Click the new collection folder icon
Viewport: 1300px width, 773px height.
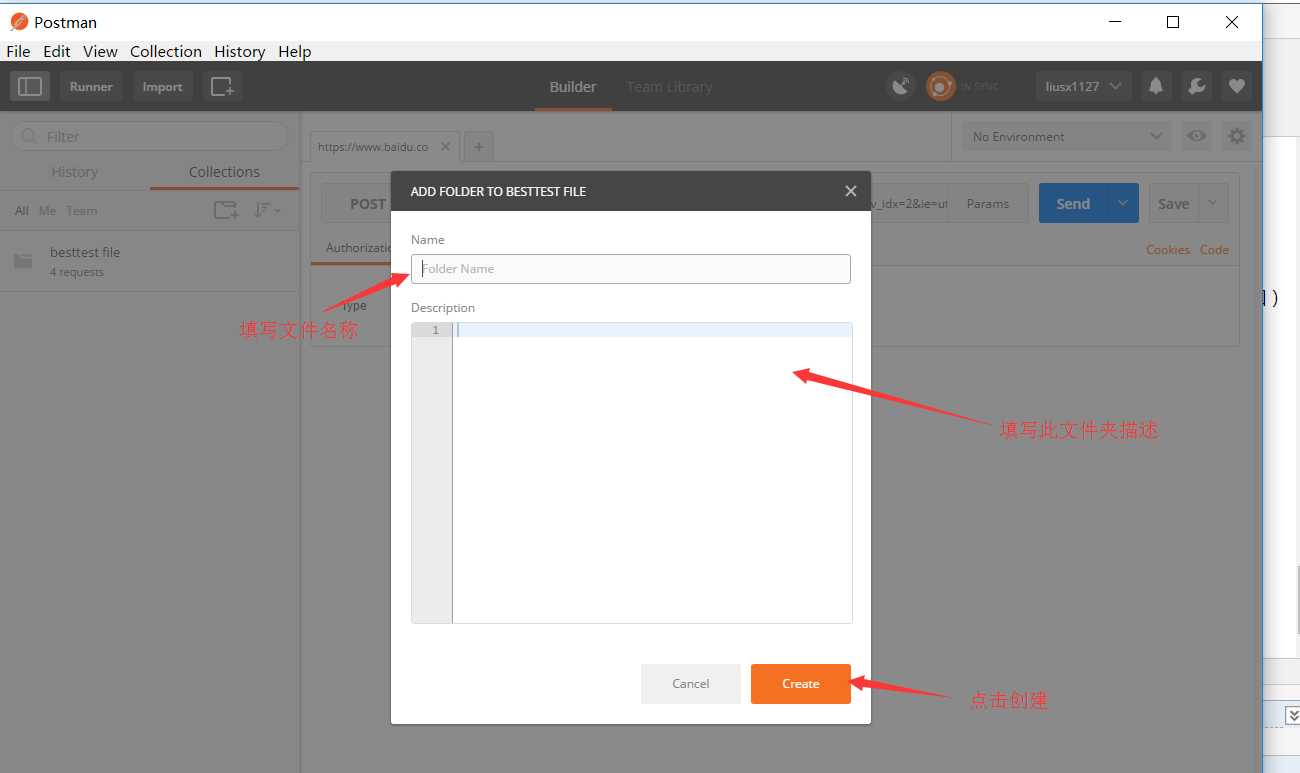[x=226, y=210]
